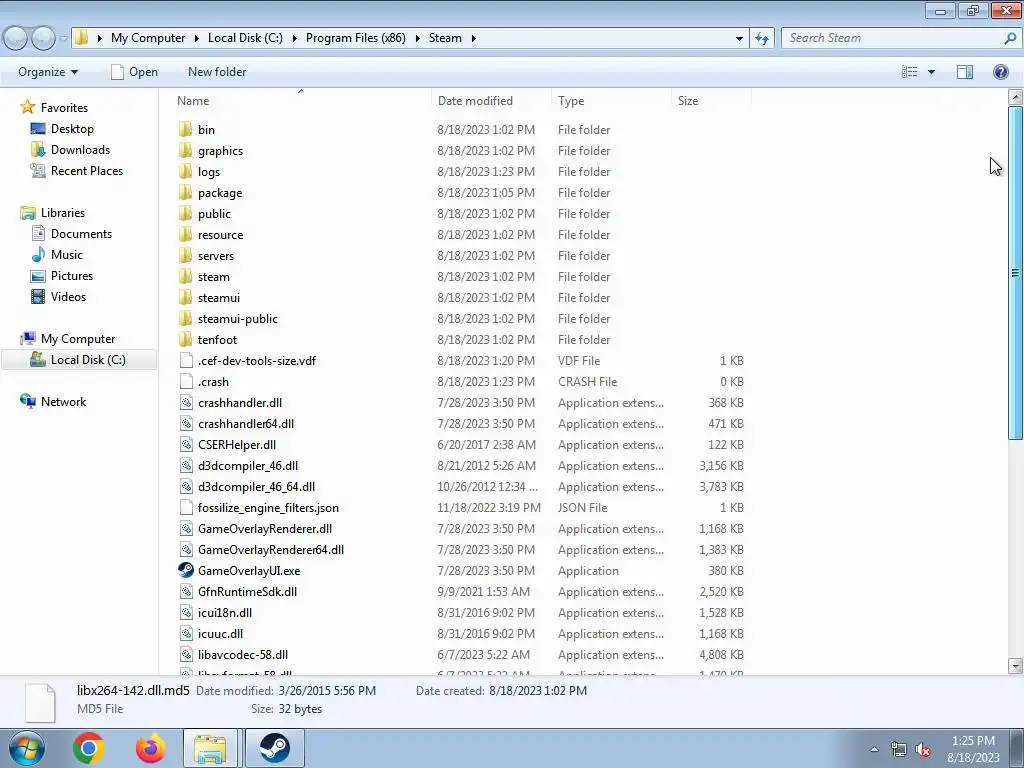Click fossilize_engine_filters.json file icon

(186, 507)
